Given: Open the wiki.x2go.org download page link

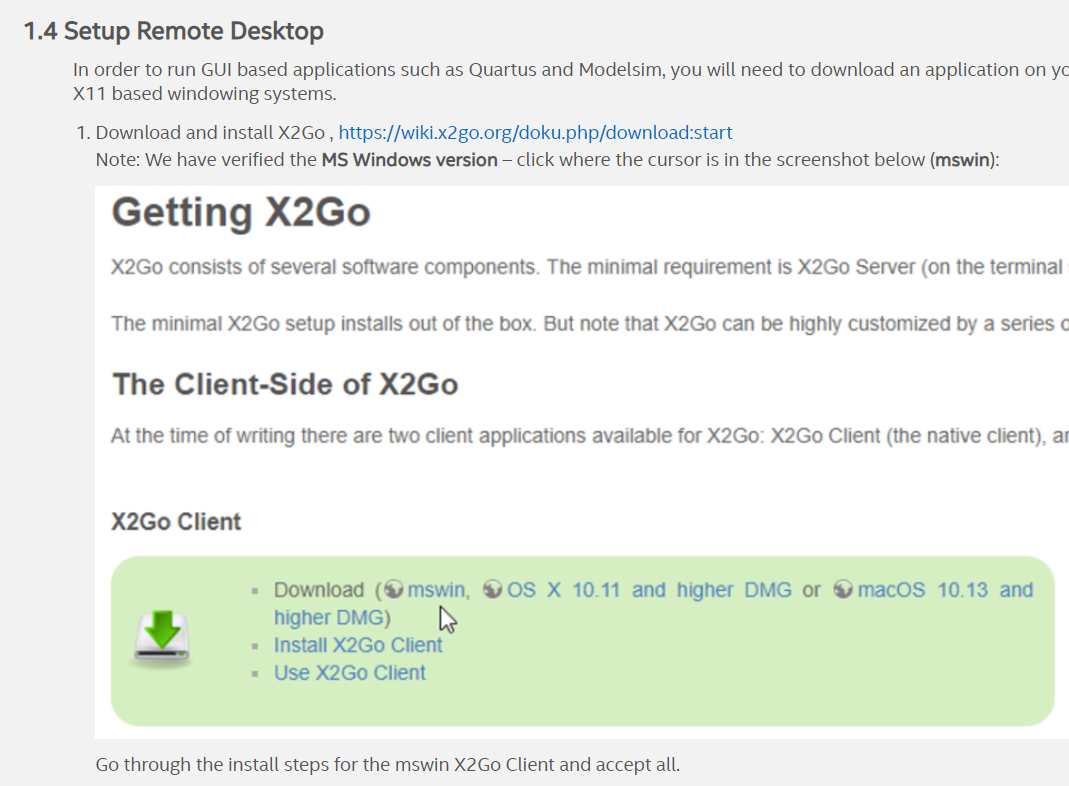Looking at the screenshot, I should point(535,131).
